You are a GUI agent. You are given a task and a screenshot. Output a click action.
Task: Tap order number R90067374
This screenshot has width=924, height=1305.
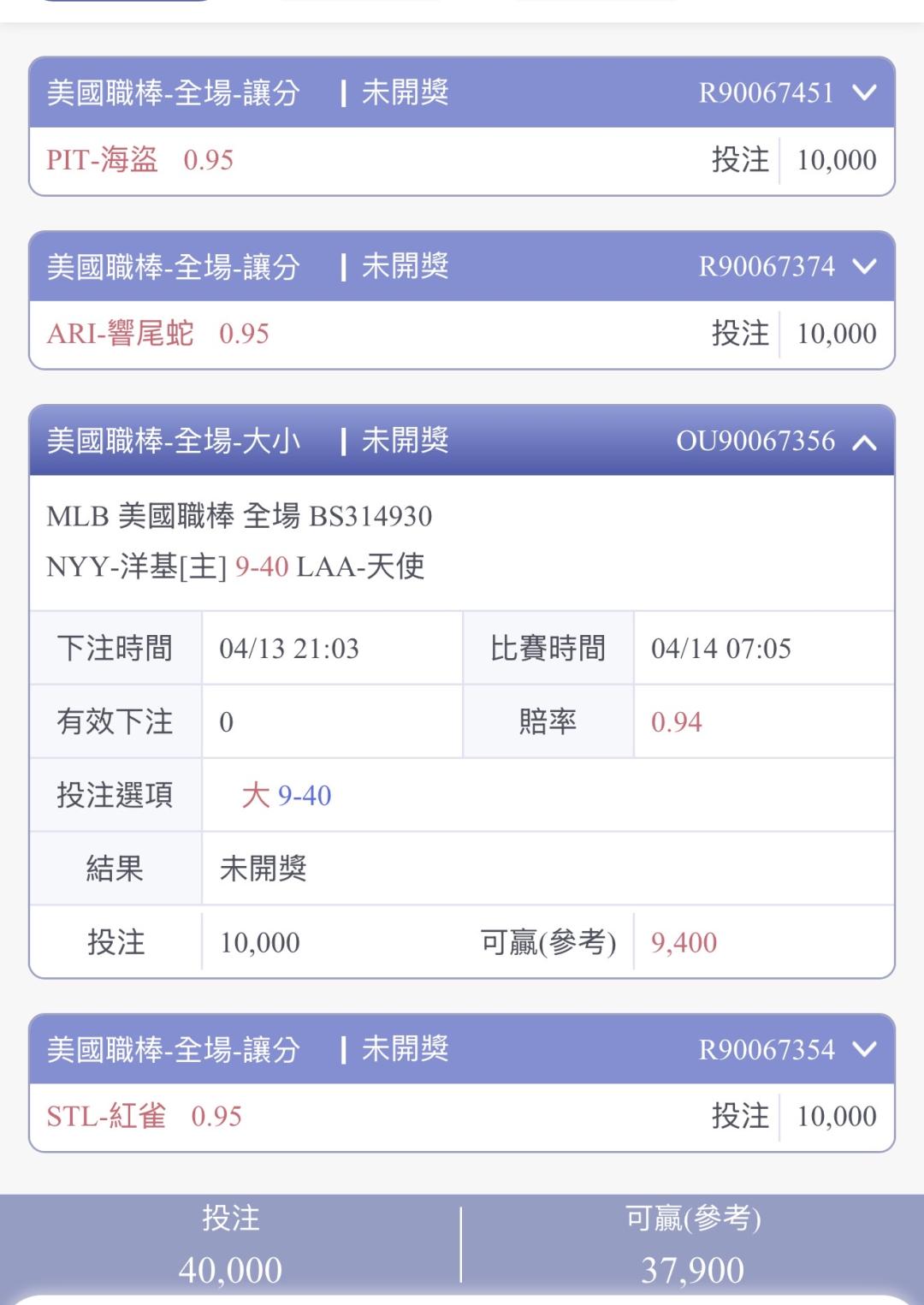tap(766, 266)
